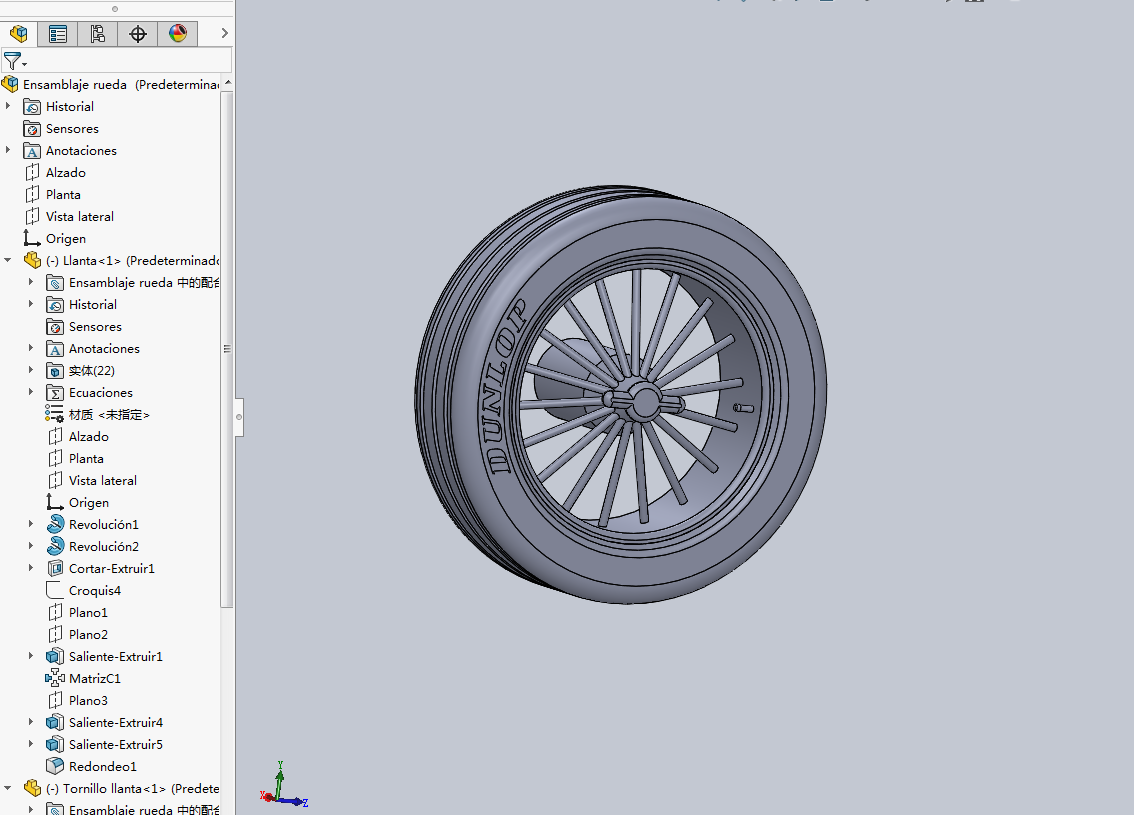
Task: Select the assembly Alzado plane icon
Action: (x=32, y=172)
